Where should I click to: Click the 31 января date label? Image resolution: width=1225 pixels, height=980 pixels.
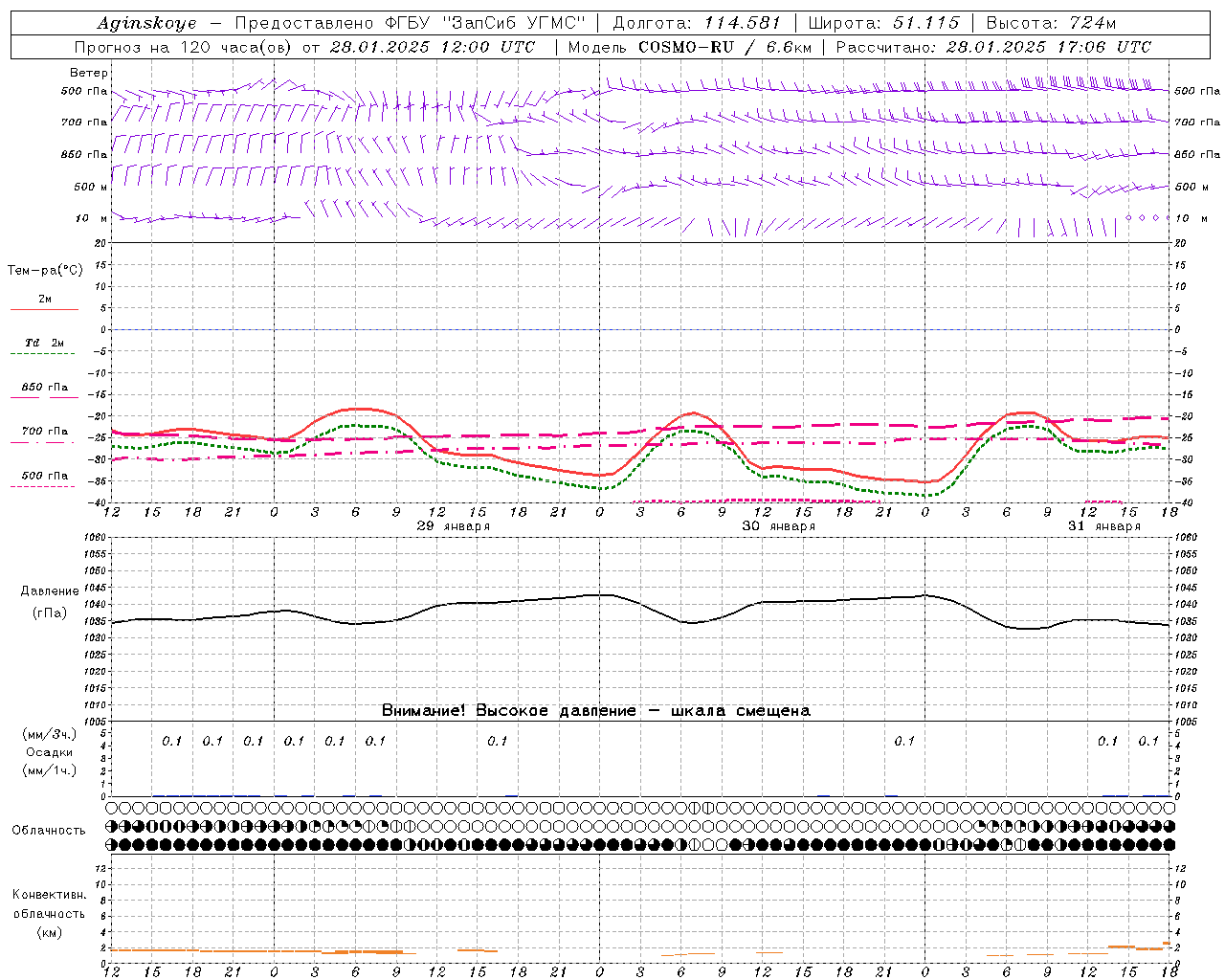tap(1104, 526)
